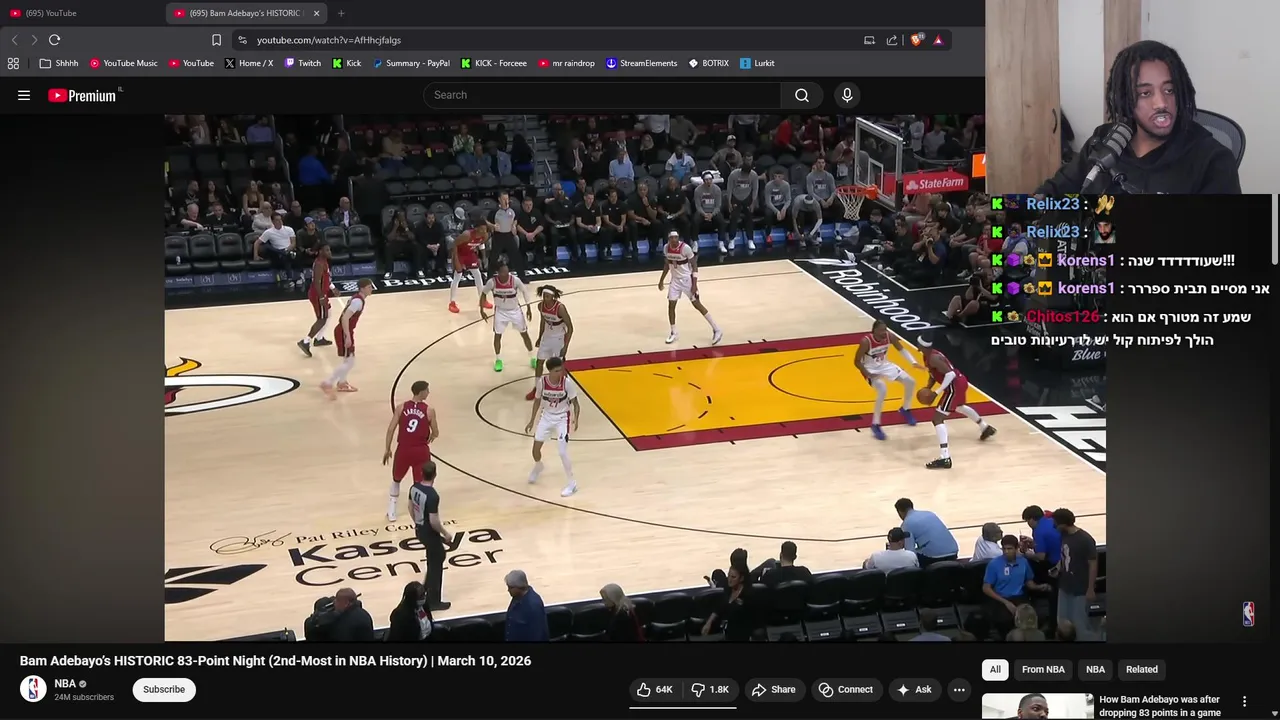Image resolution: width=1280 pixels, height=720 pixels.
Task: Open the YouTube guide hamburger menu
Action: tap(24, 95)
